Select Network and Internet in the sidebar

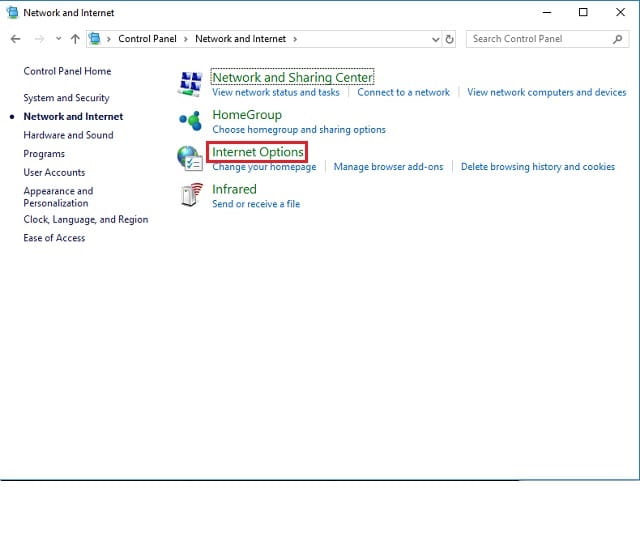[x=73, y=117]
